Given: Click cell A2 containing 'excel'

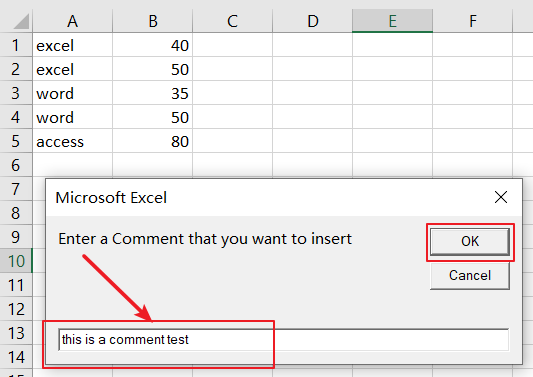Looking at the screenshot, I should click(x=72, y=69).
